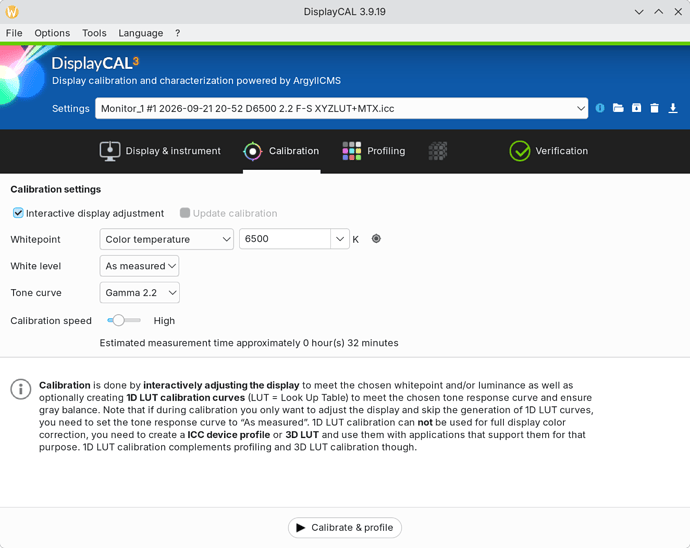Switch to the Profiling tab
The image size is (690, 548).
374,151
